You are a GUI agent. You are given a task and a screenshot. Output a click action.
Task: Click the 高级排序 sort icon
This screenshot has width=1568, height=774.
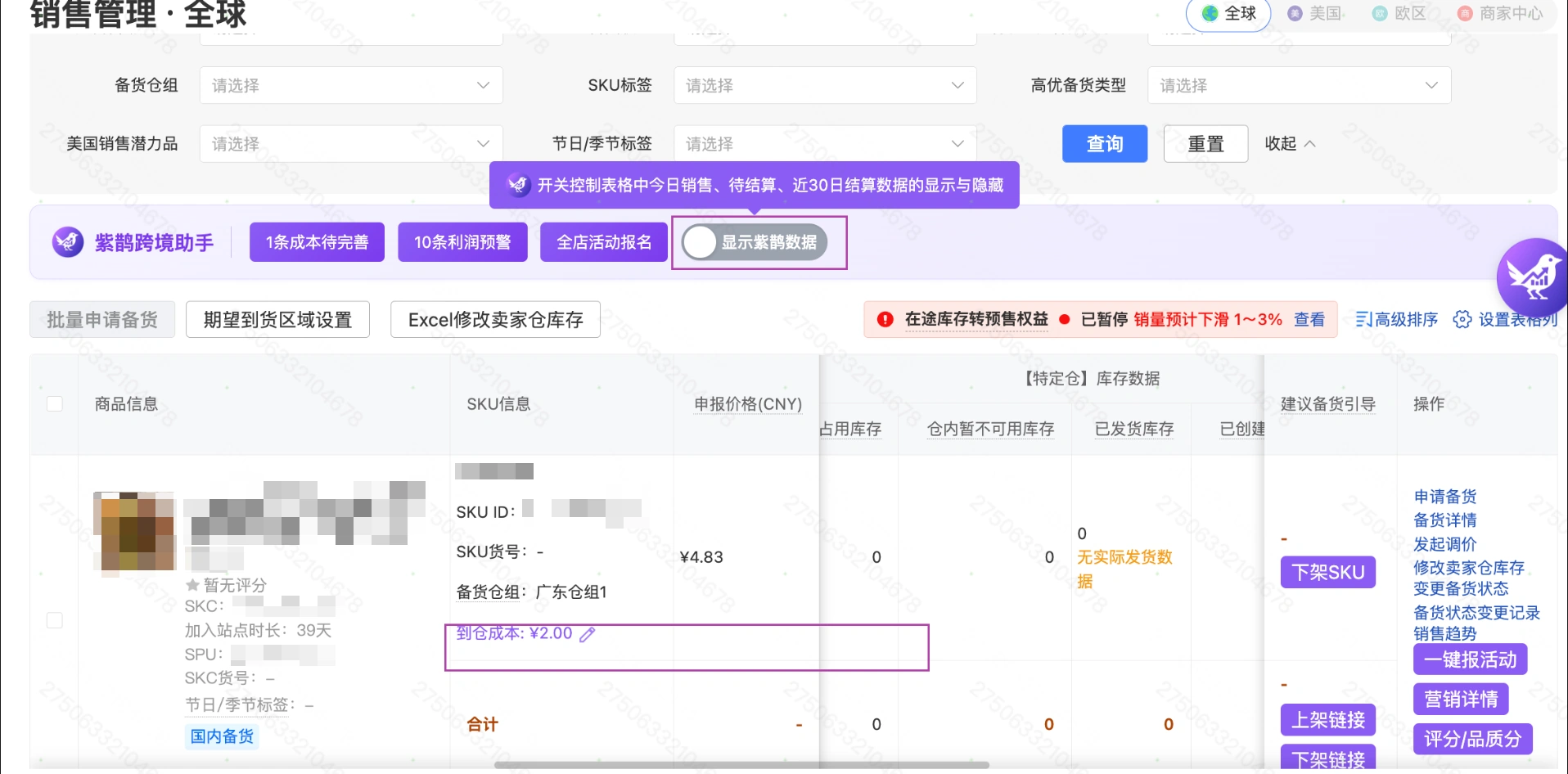pos(1363,320)
